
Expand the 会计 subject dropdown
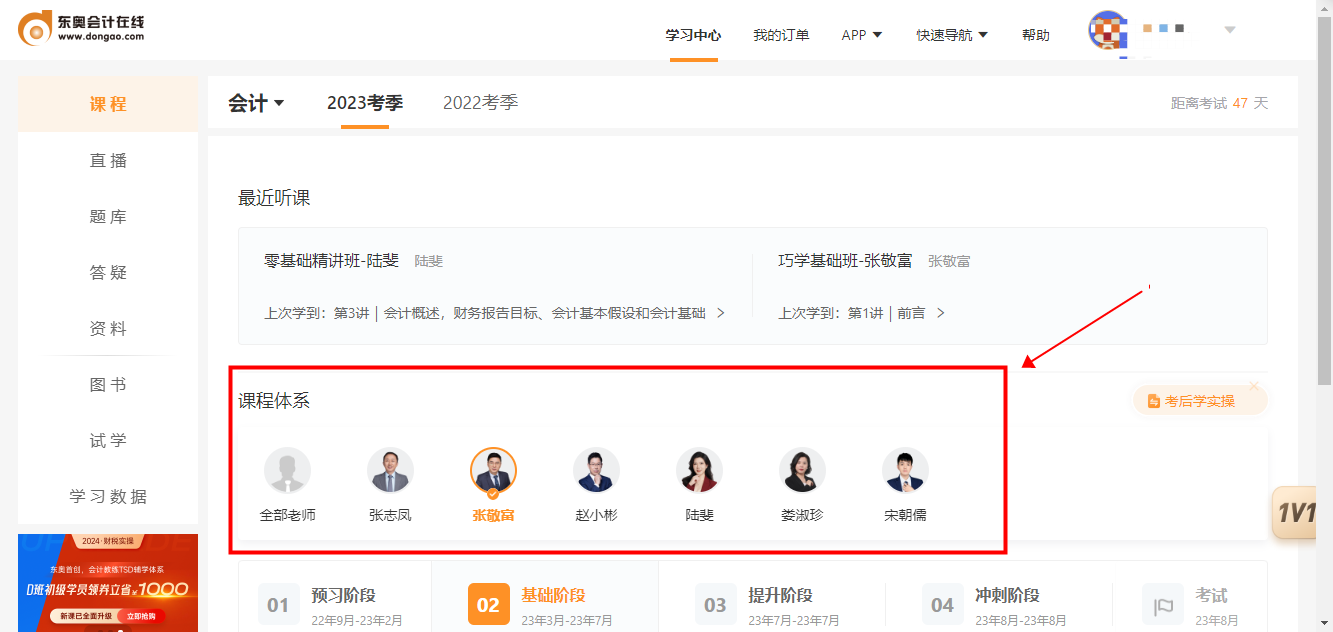[256, 103]
